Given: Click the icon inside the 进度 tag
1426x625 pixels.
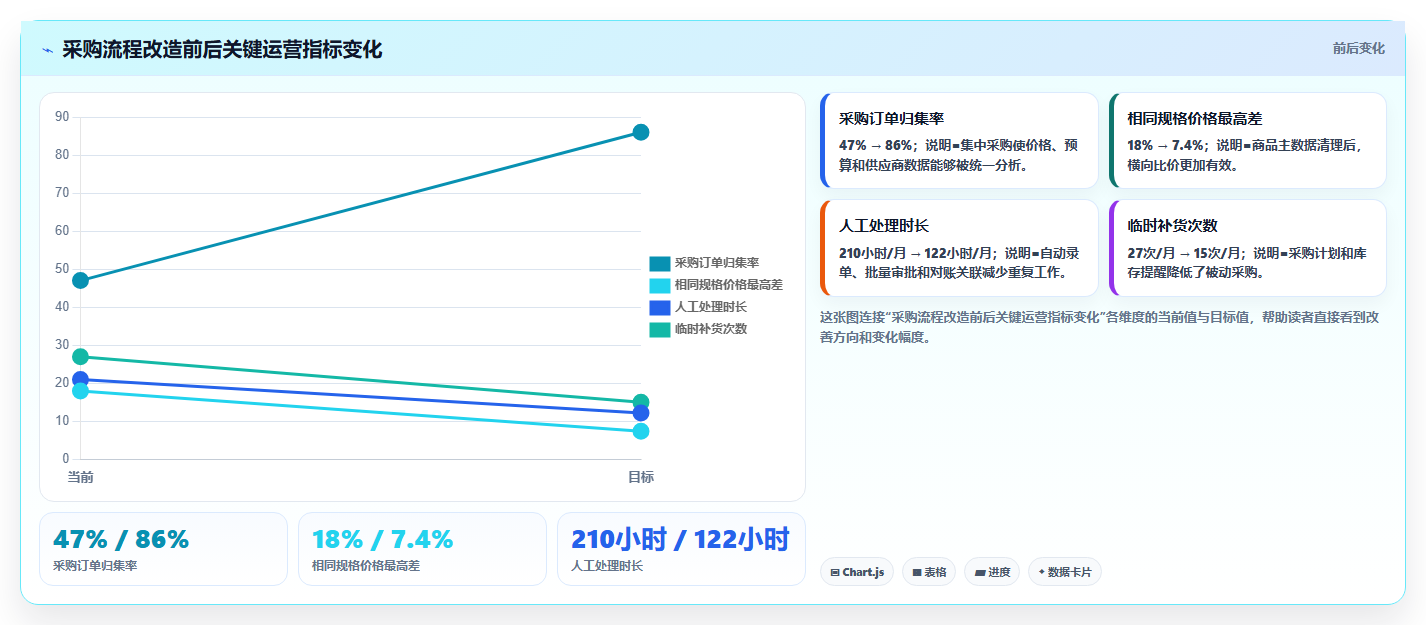Looking at the screenshot, I should [980, 573].
